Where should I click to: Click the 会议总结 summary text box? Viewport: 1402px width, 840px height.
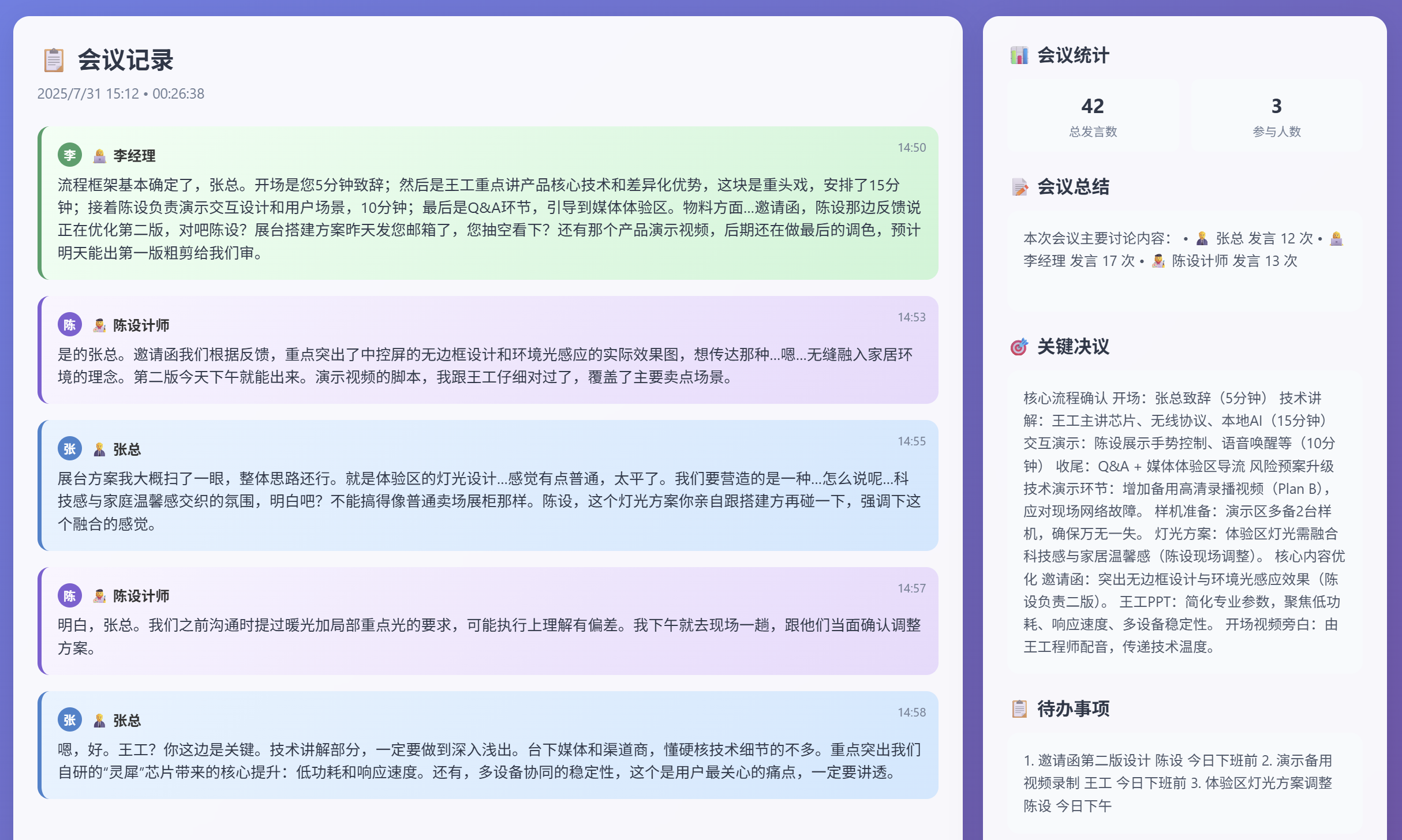pos(1184,261)
